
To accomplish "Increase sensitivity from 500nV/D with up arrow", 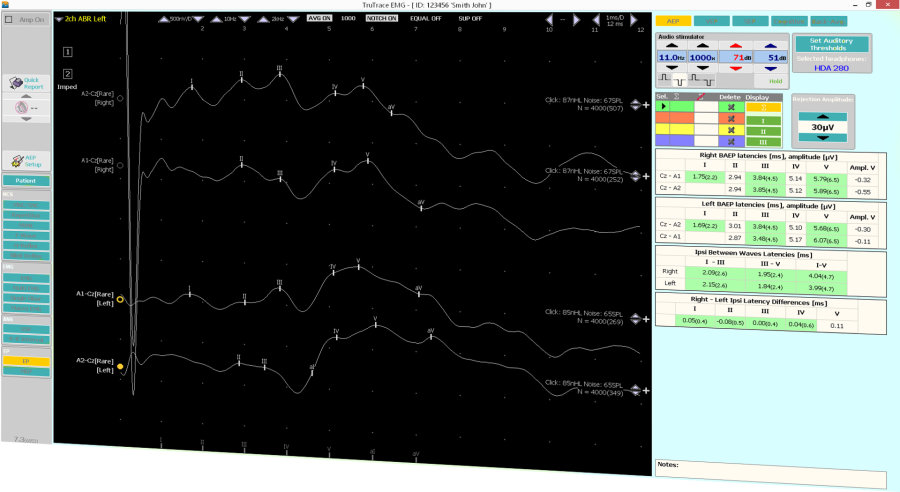I will coord(164,20).
